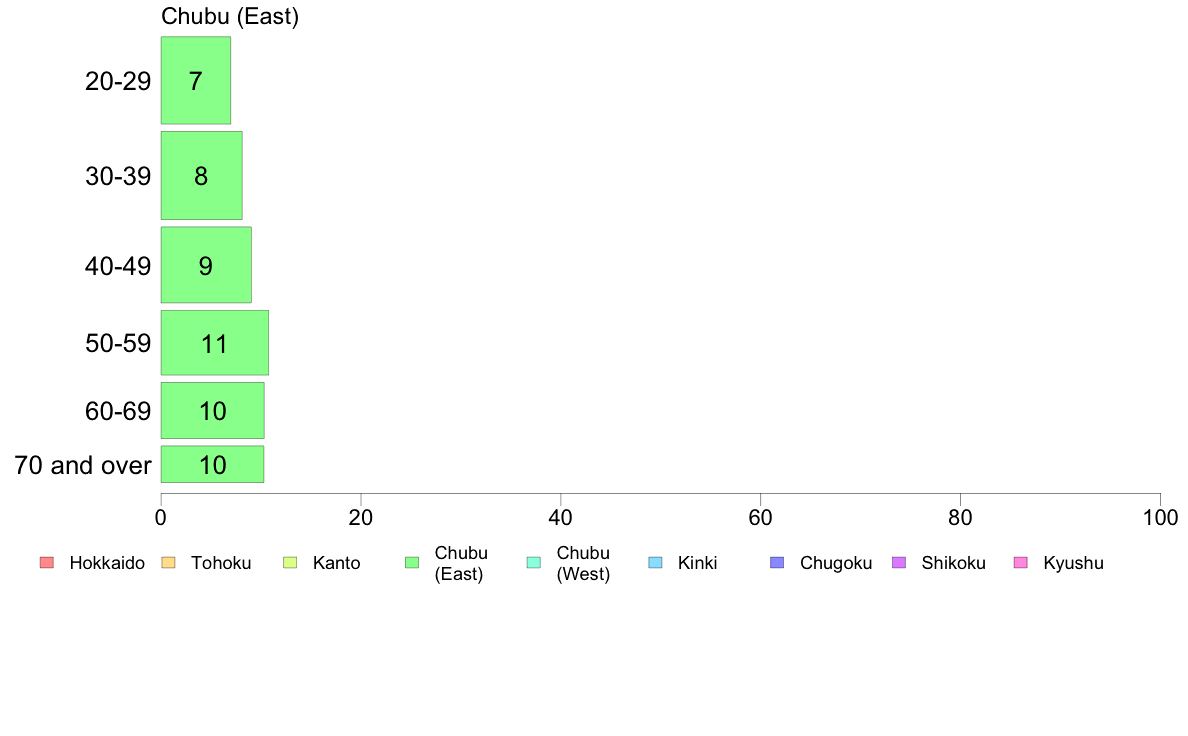The image size is (1188, 736).
Task: Click the Chubu (East) green legend swatch
Action: tap(412, 562)
